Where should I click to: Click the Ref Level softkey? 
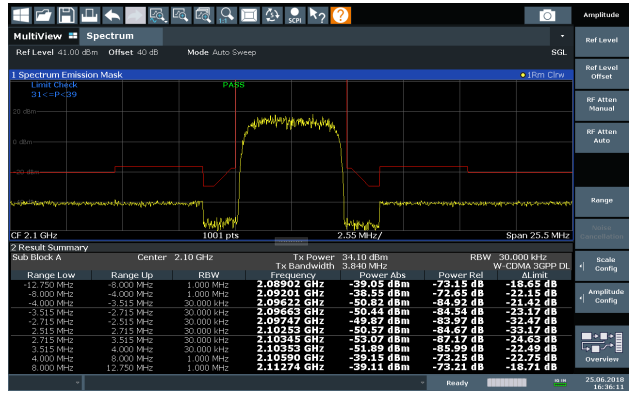(602, 40)
